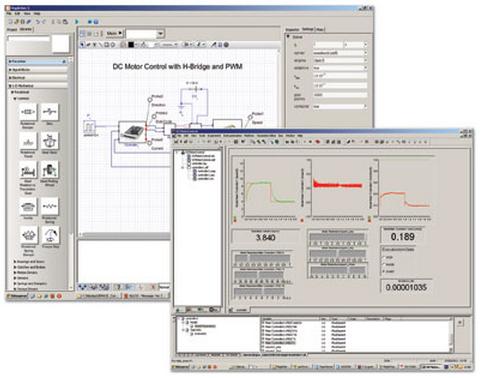
Task: Click the library search input field
Action: [x=29, y=39]
